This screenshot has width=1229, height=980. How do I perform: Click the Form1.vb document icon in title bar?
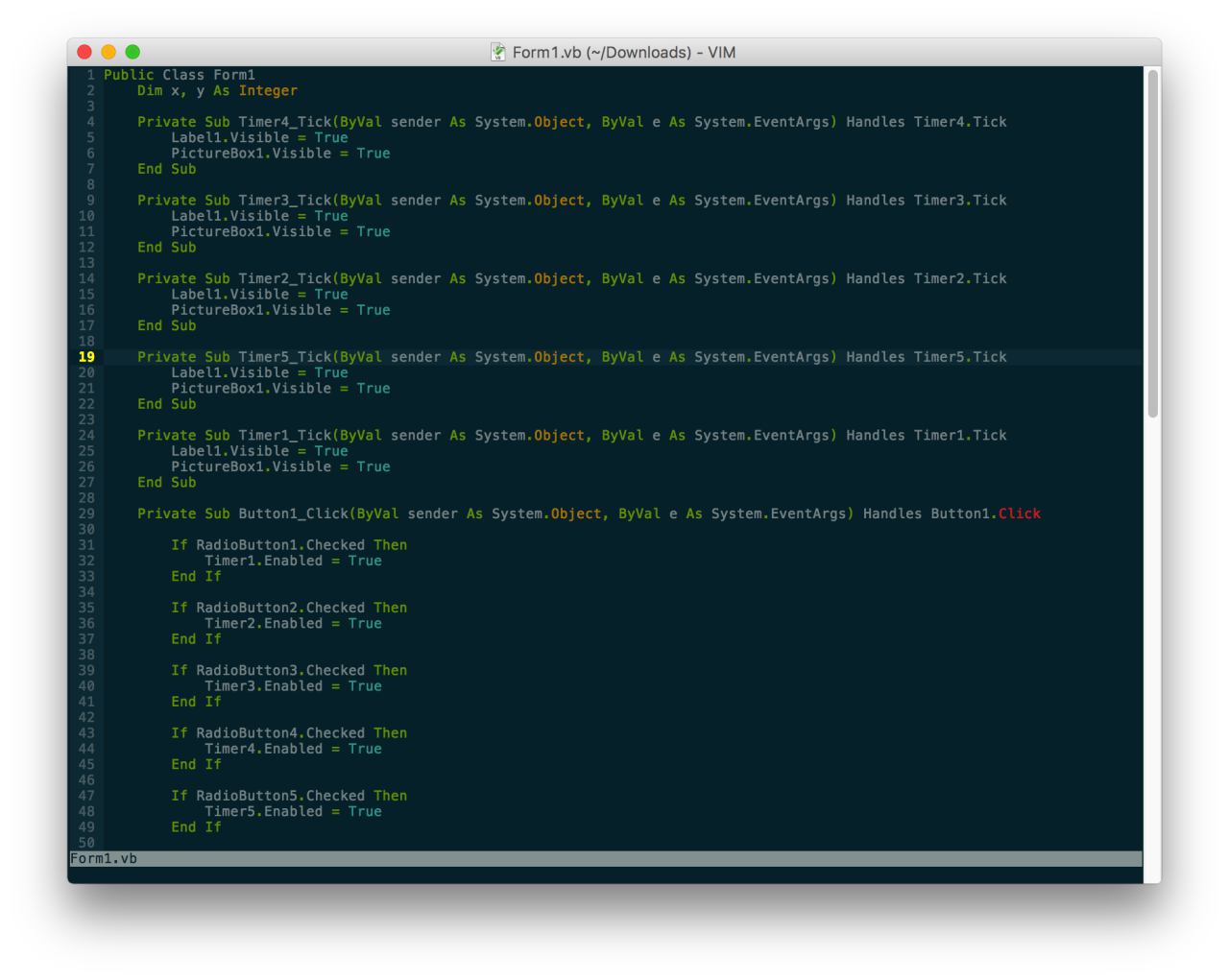(x=498, y=52)
